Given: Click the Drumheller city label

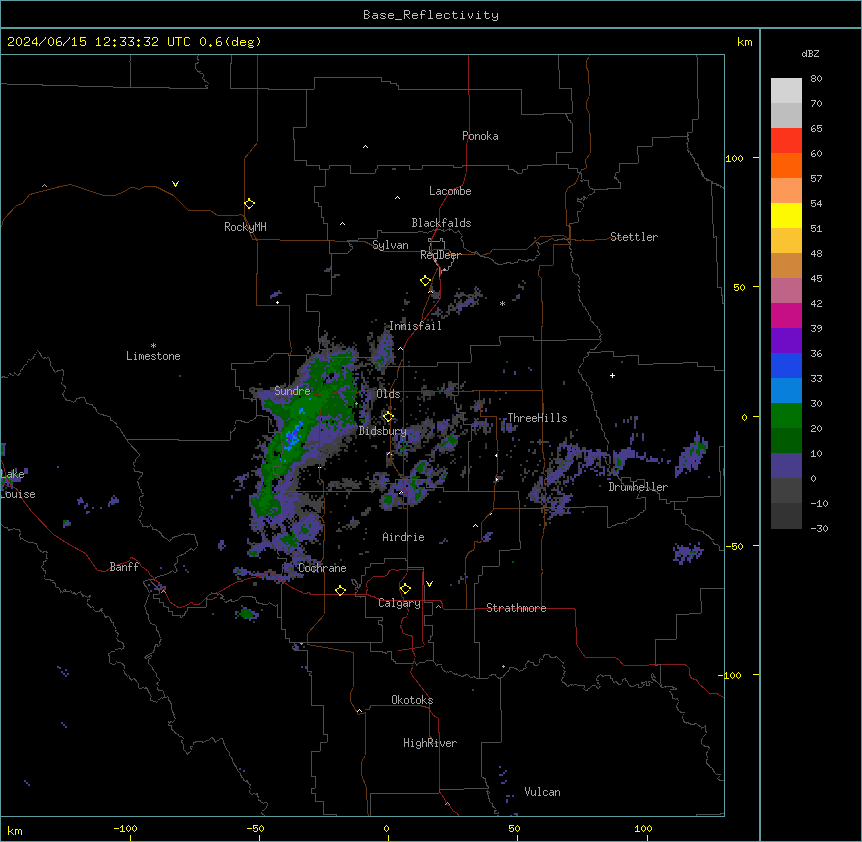Looking at the screenshot, I should 638,487.
